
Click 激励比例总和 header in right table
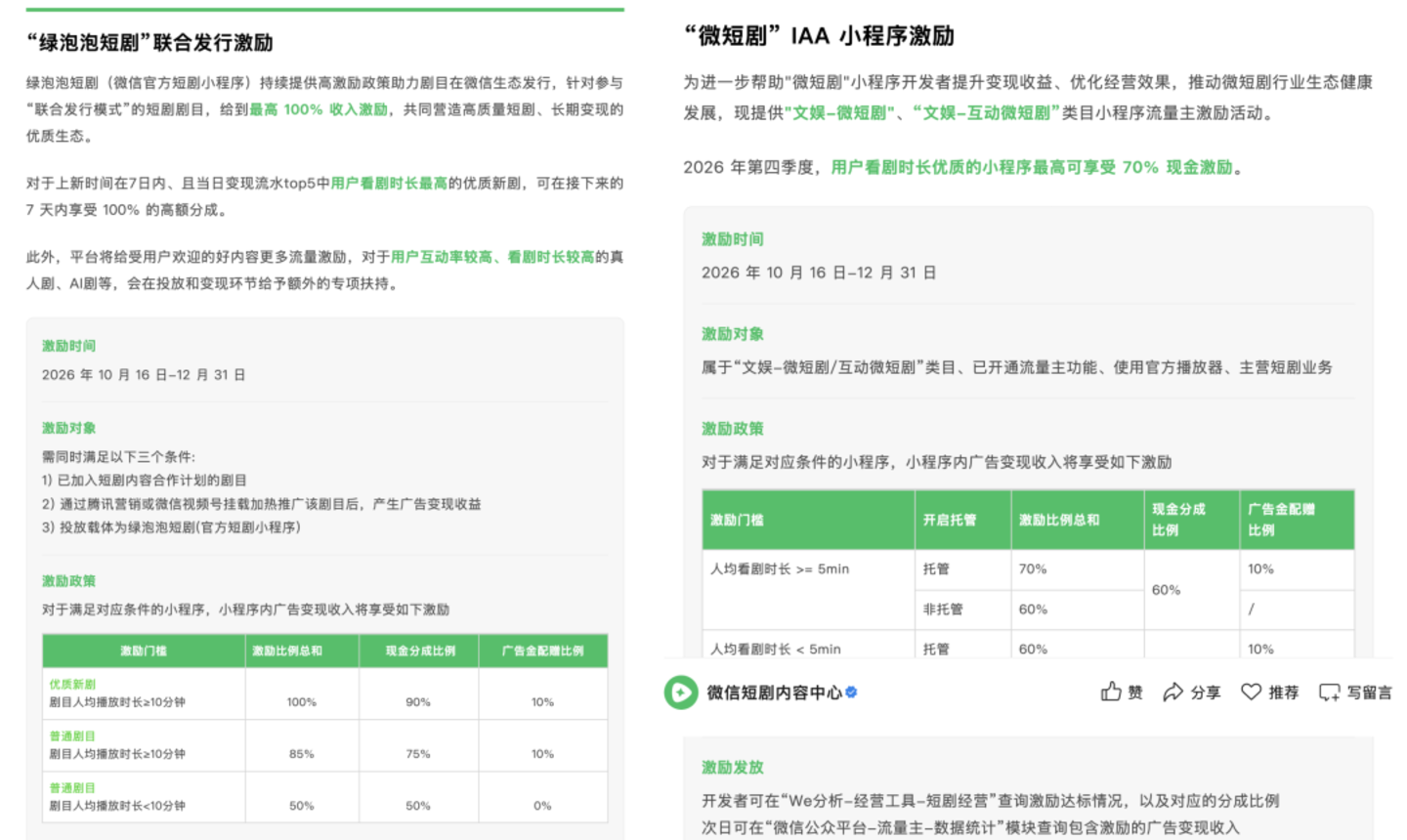point(1078,520)
